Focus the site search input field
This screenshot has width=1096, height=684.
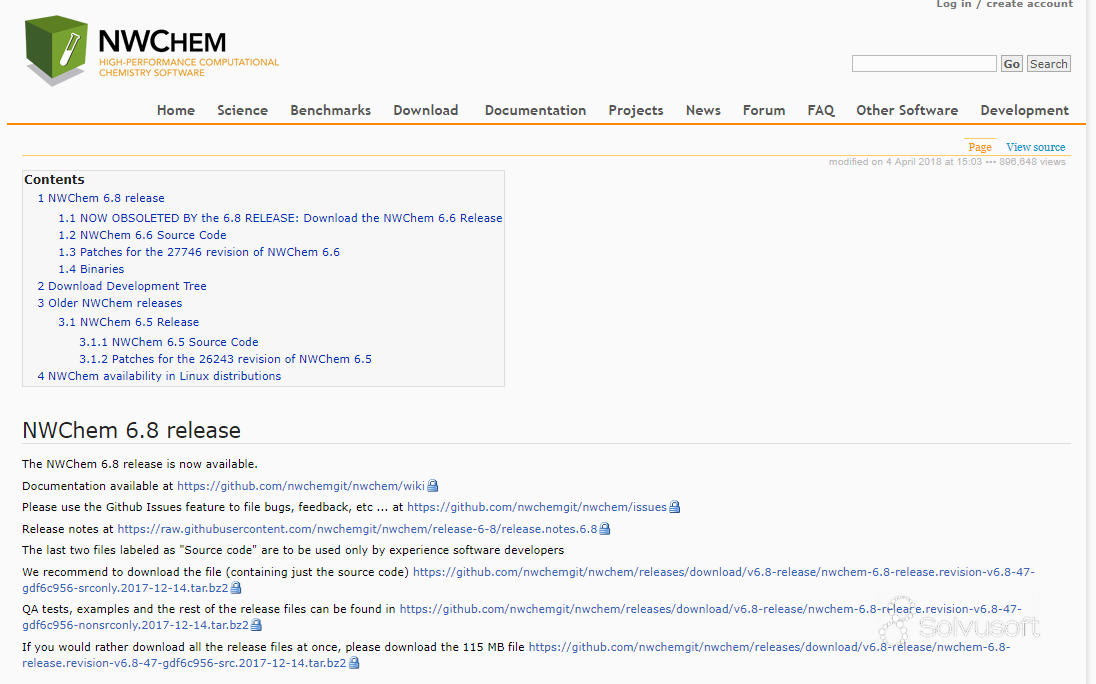pyautogui.click(x=924, y=64)
